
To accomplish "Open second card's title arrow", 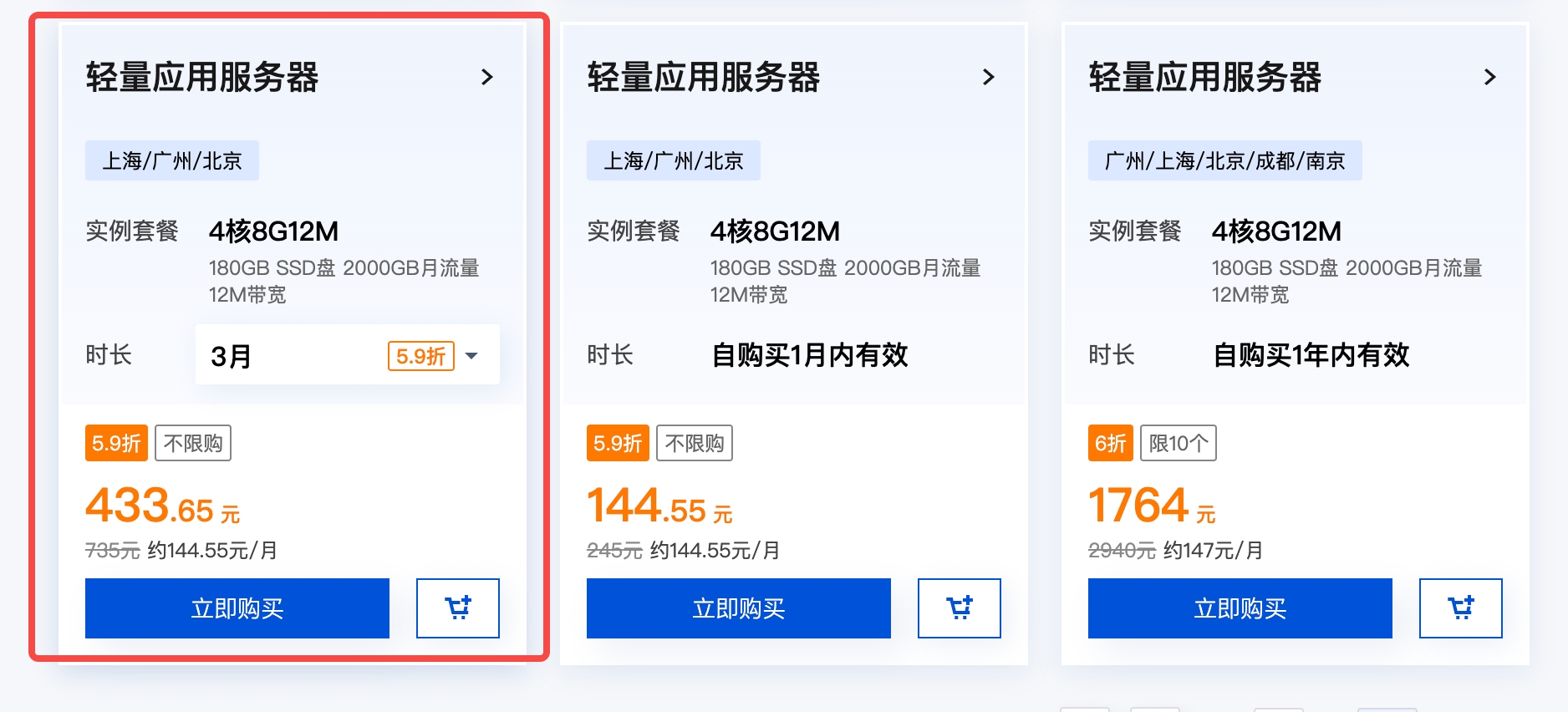I will point(989,78).
